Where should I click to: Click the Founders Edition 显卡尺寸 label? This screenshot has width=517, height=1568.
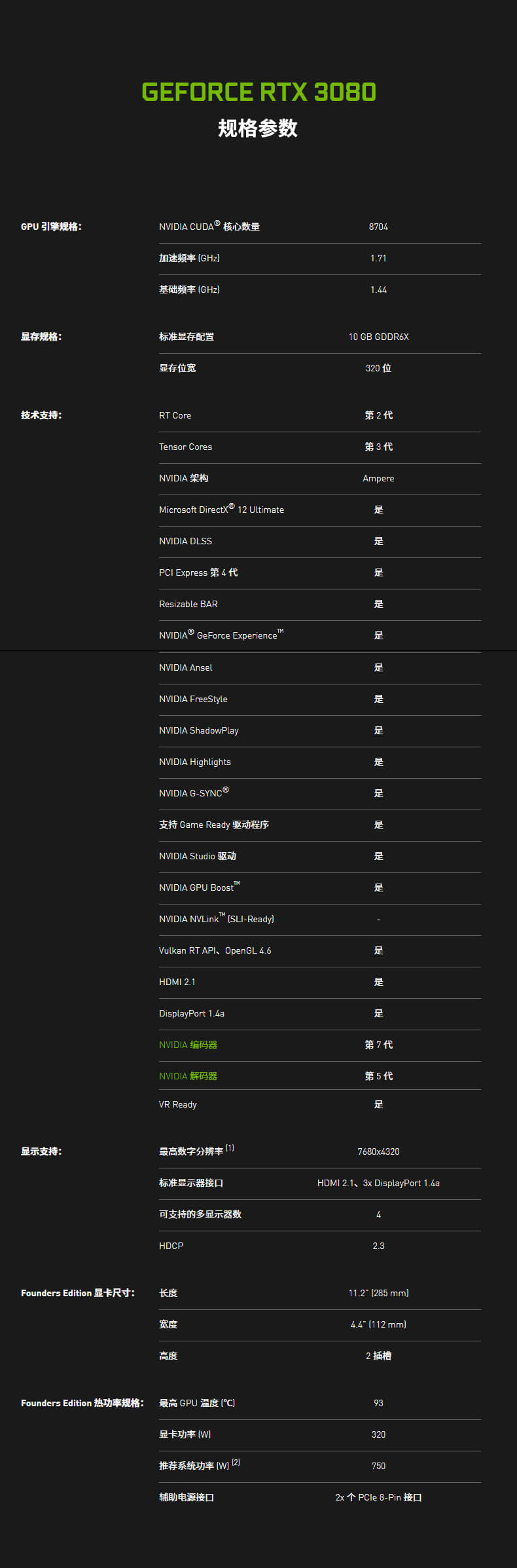coord(78,1293)
